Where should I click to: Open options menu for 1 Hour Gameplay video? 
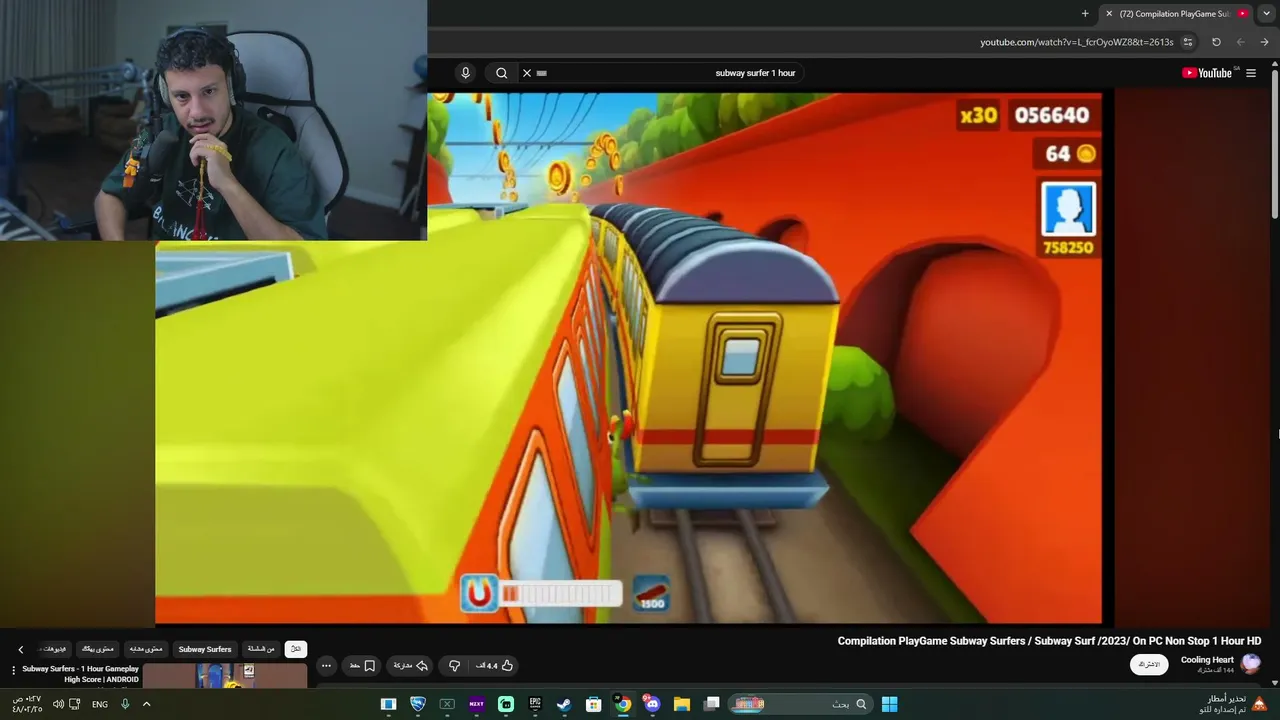(13, 670)
